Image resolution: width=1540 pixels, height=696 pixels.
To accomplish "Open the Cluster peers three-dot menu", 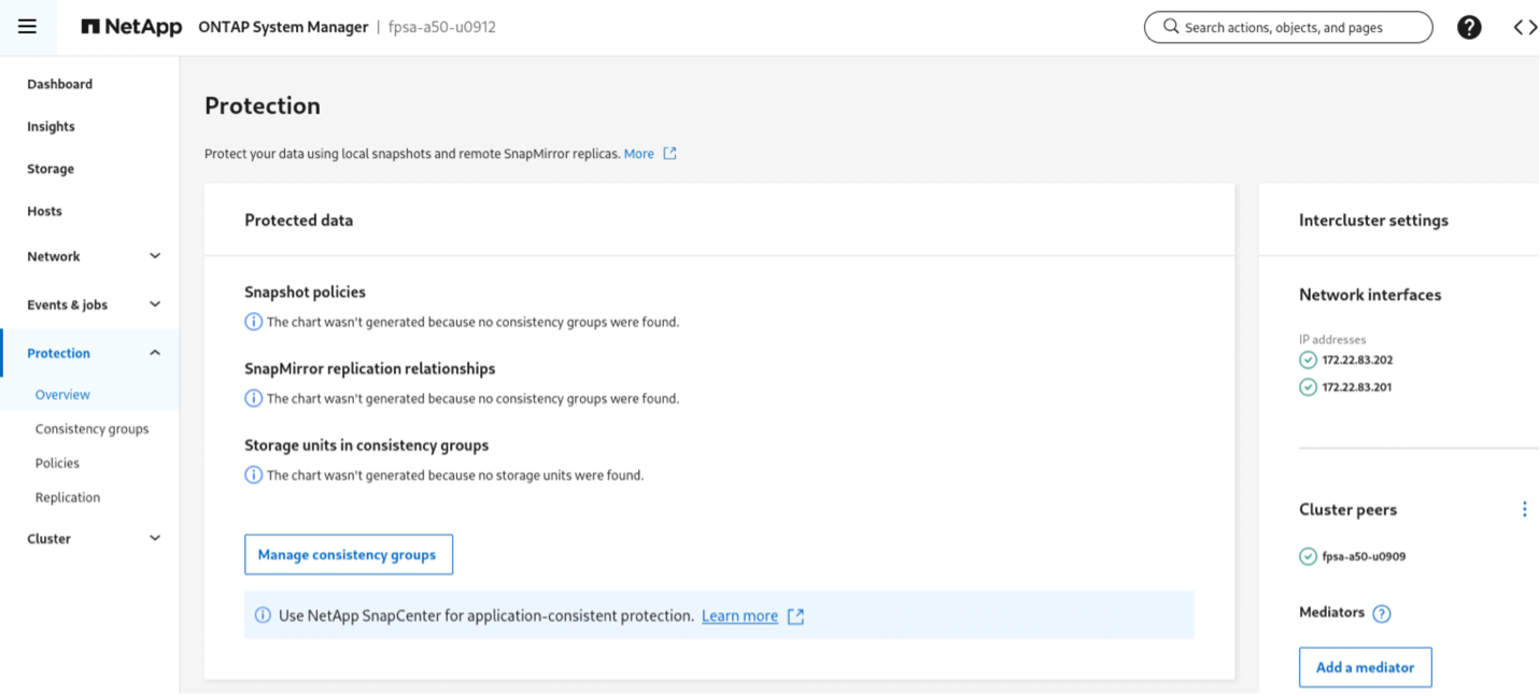I will [x=1524, y=510].
